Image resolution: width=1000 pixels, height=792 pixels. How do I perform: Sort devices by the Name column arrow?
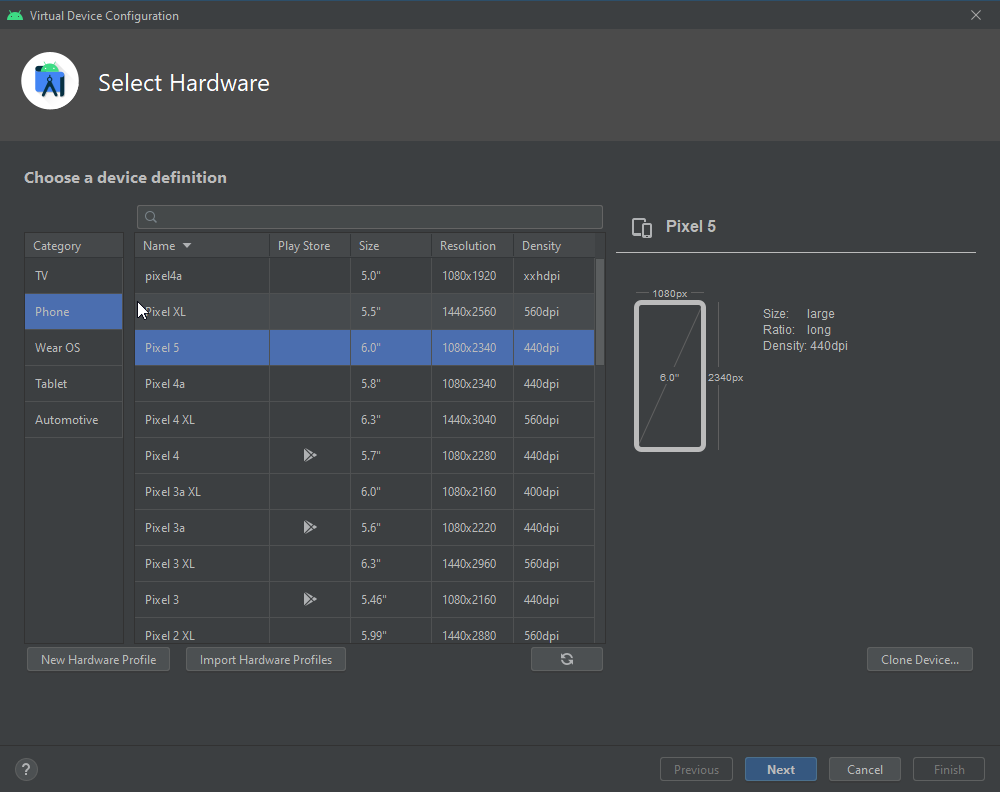click(x=187, y=246)
